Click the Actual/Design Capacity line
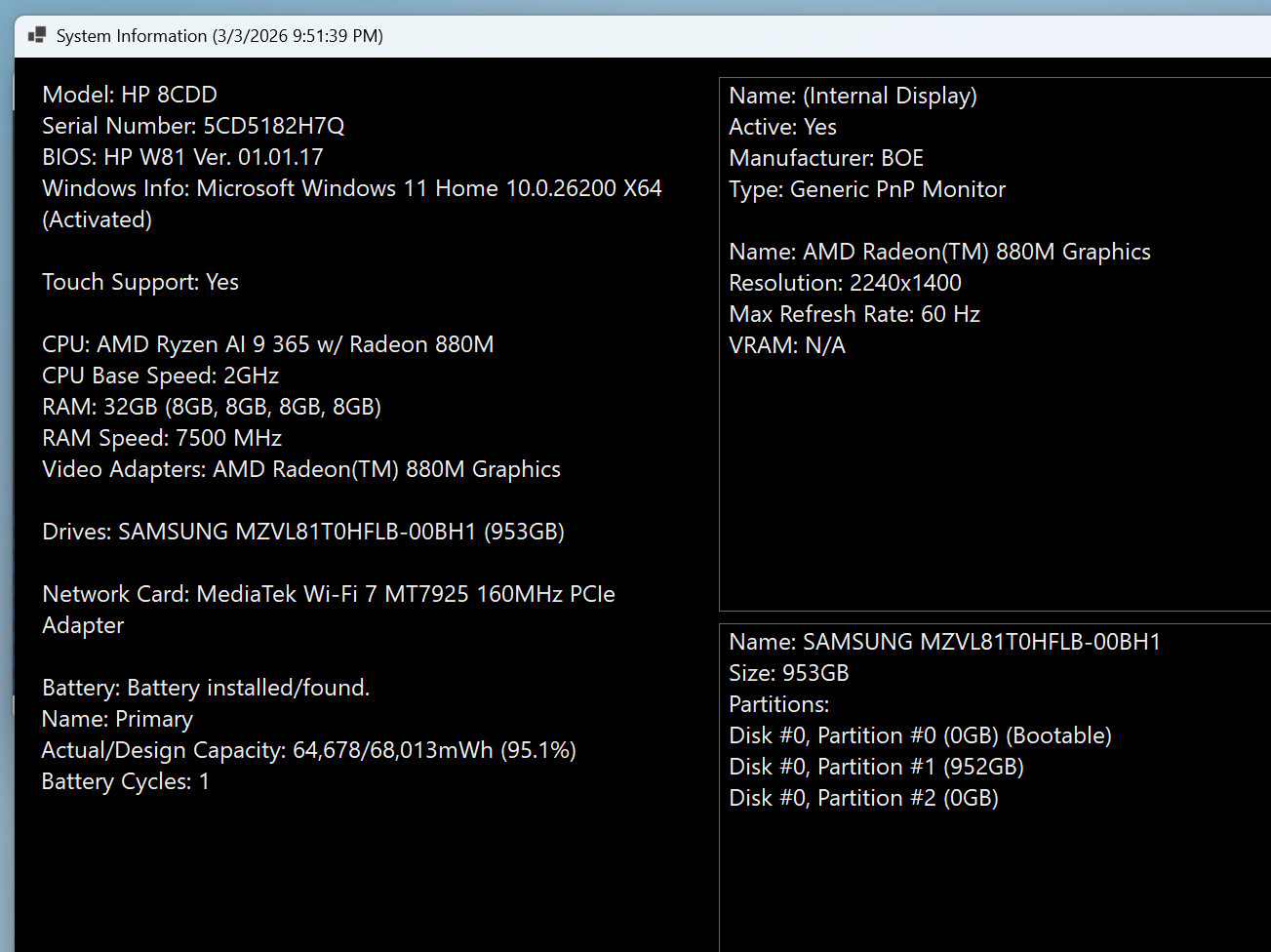 (309, 750)
